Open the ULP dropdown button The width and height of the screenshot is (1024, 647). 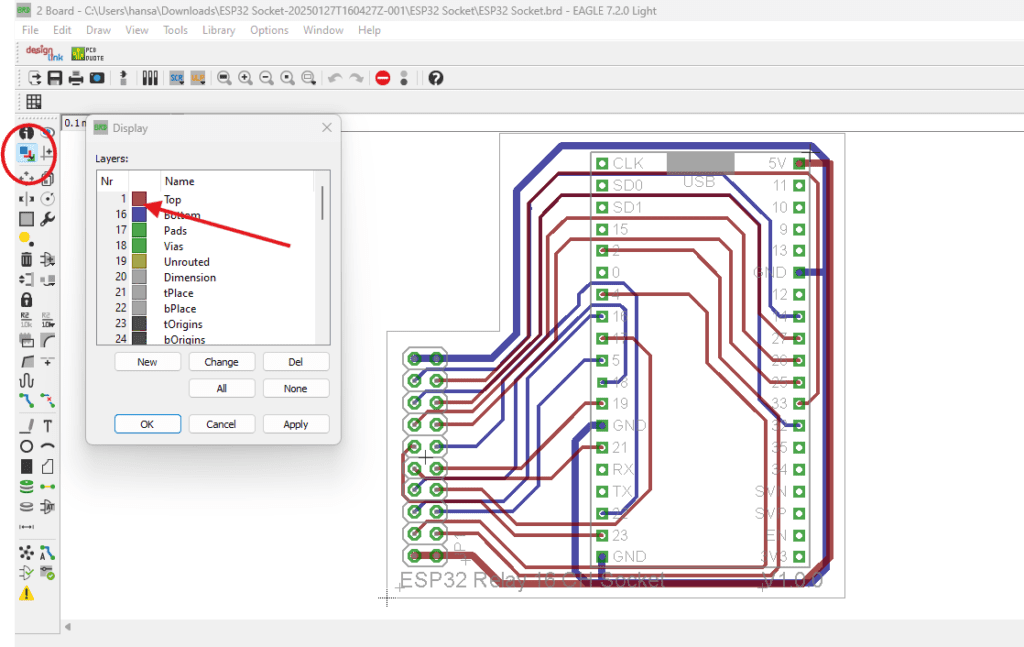[198, 78]
